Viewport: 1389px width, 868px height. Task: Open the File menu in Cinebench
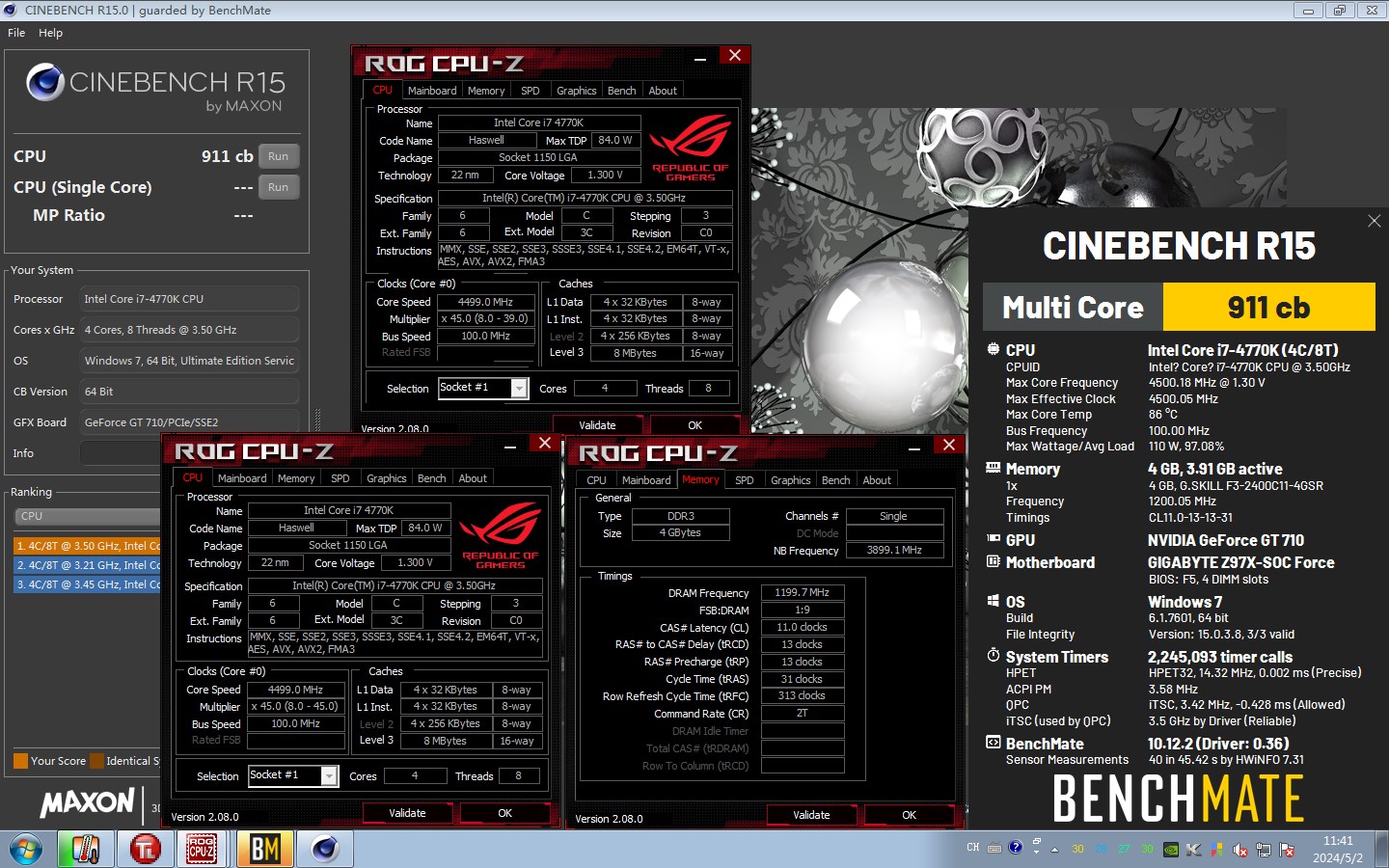pyautogui.click(x=16, y=33)
